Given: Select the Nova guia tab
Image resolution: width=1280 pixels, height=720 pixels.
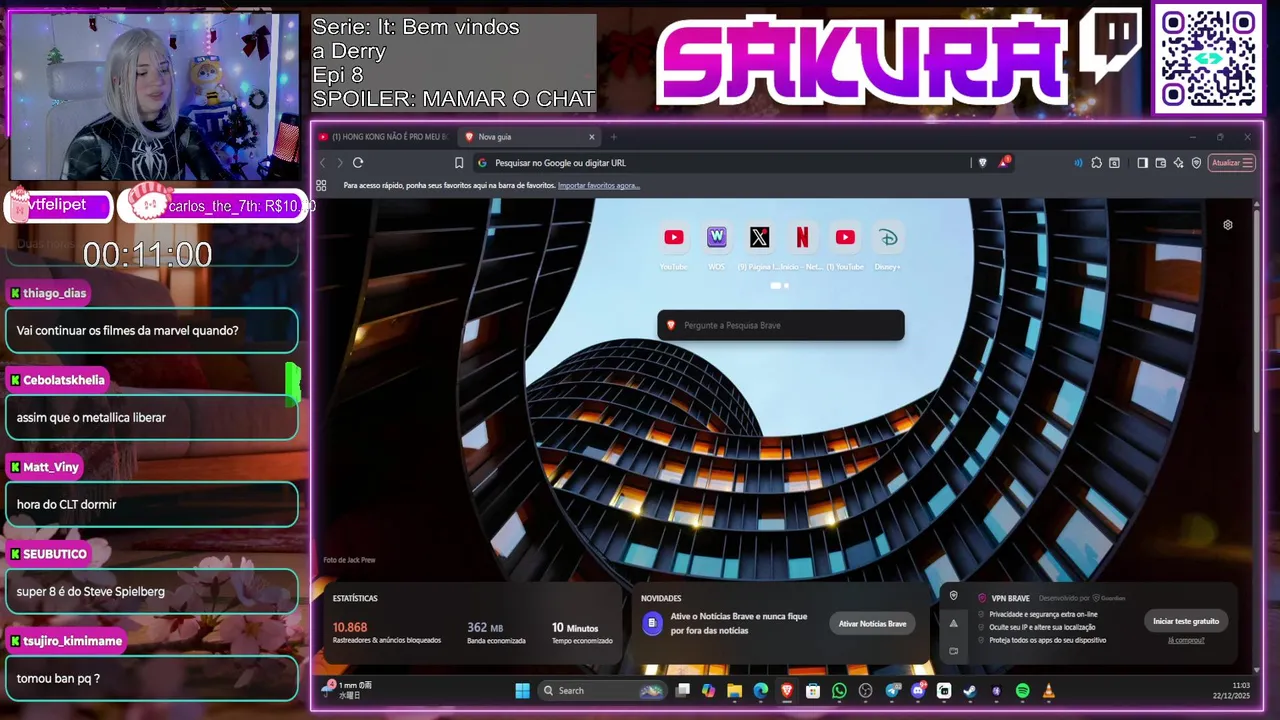Looking at the screenshot, I should [x=529, y=137].
